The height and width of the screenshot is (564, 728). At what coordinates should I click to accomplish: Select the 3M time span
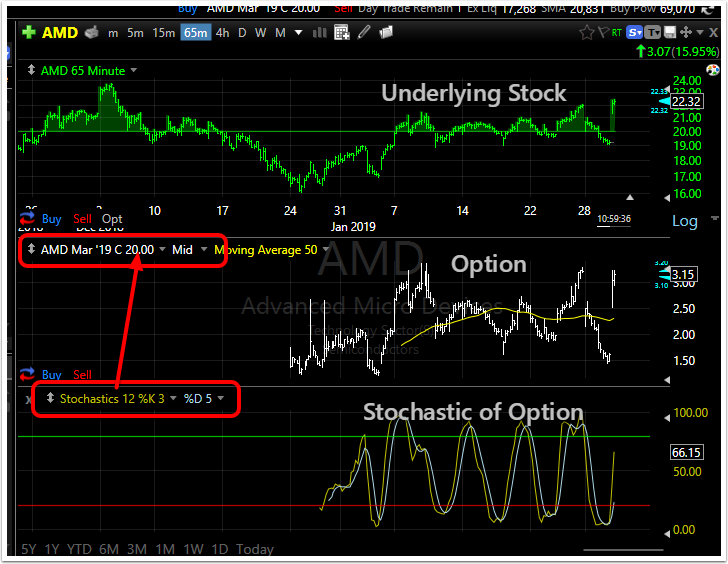click(137, 549)
